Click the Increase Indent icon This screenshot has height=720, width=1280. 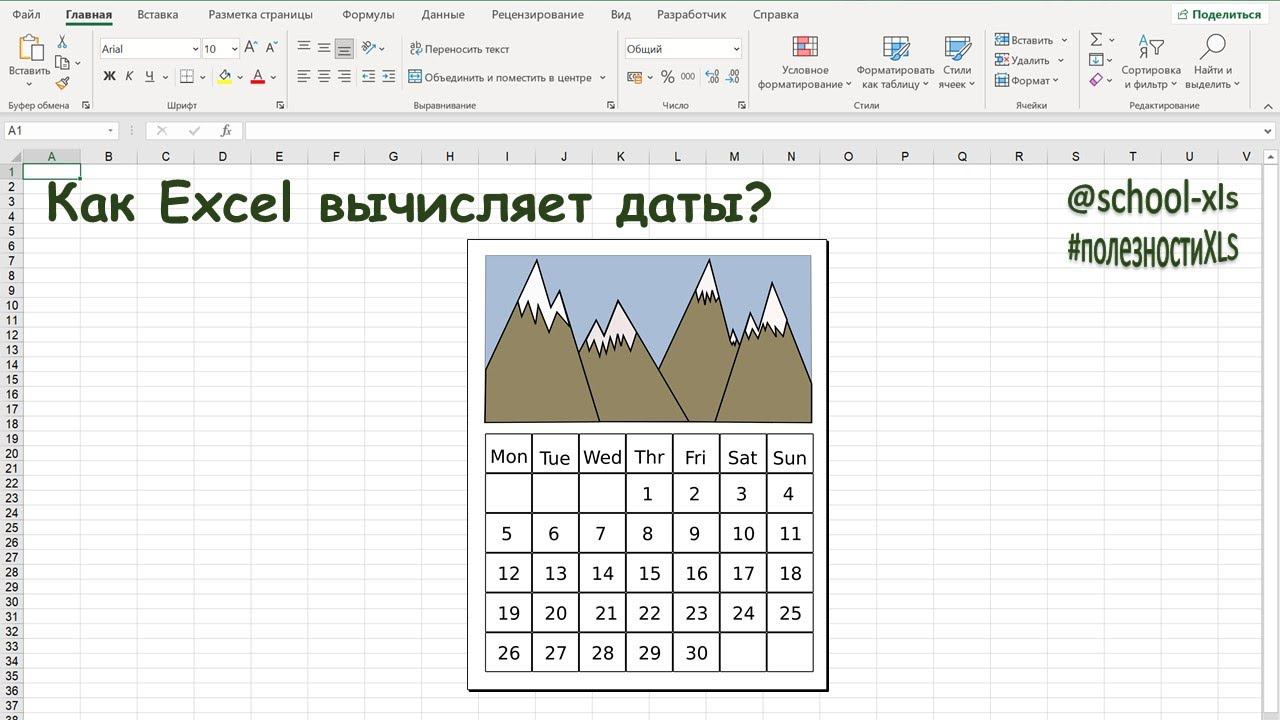click(388, 76)
